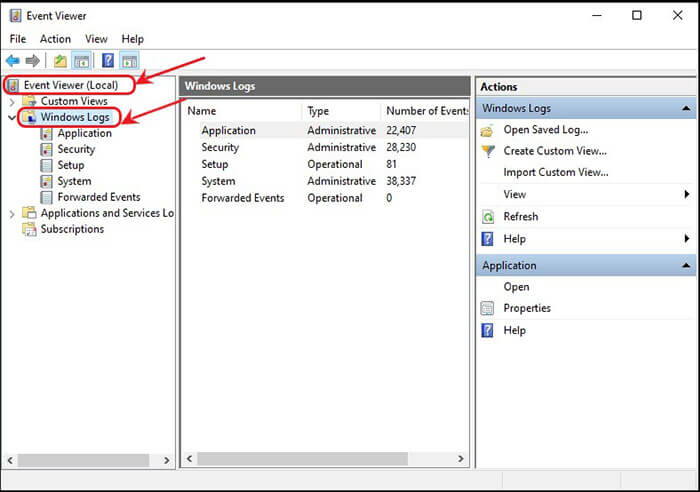Click the Event Viewer (Local) root icon
Screen dimensions: 700x492
tap(14, 85)
